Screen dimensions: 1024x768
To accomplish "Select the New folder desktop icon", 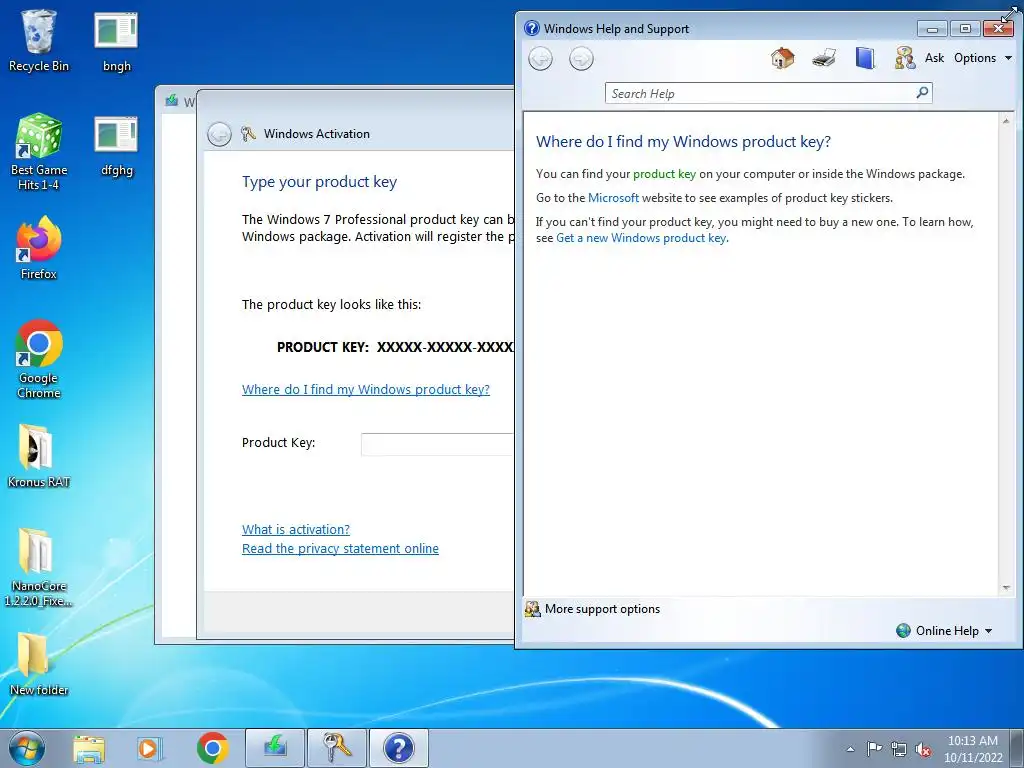I will click(39, 664).
